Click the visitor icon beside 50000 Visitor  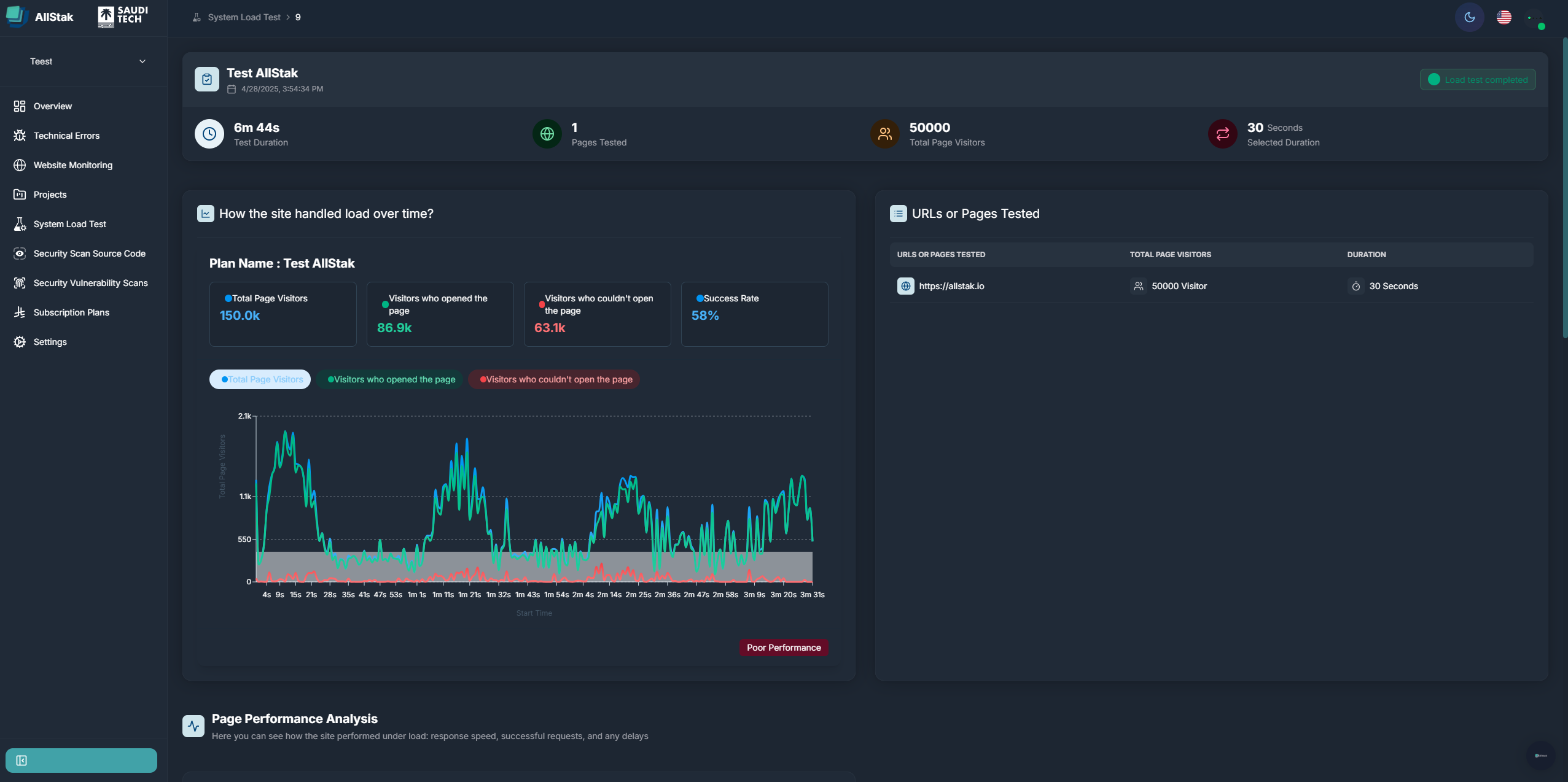point(1139,286)
